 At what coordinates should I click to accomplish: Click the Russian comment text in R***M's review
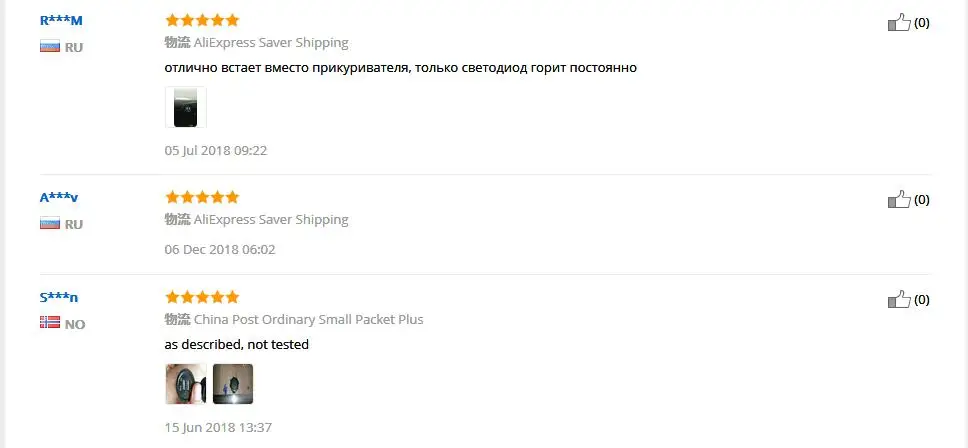pyautogui.click(x=401, y=68)
